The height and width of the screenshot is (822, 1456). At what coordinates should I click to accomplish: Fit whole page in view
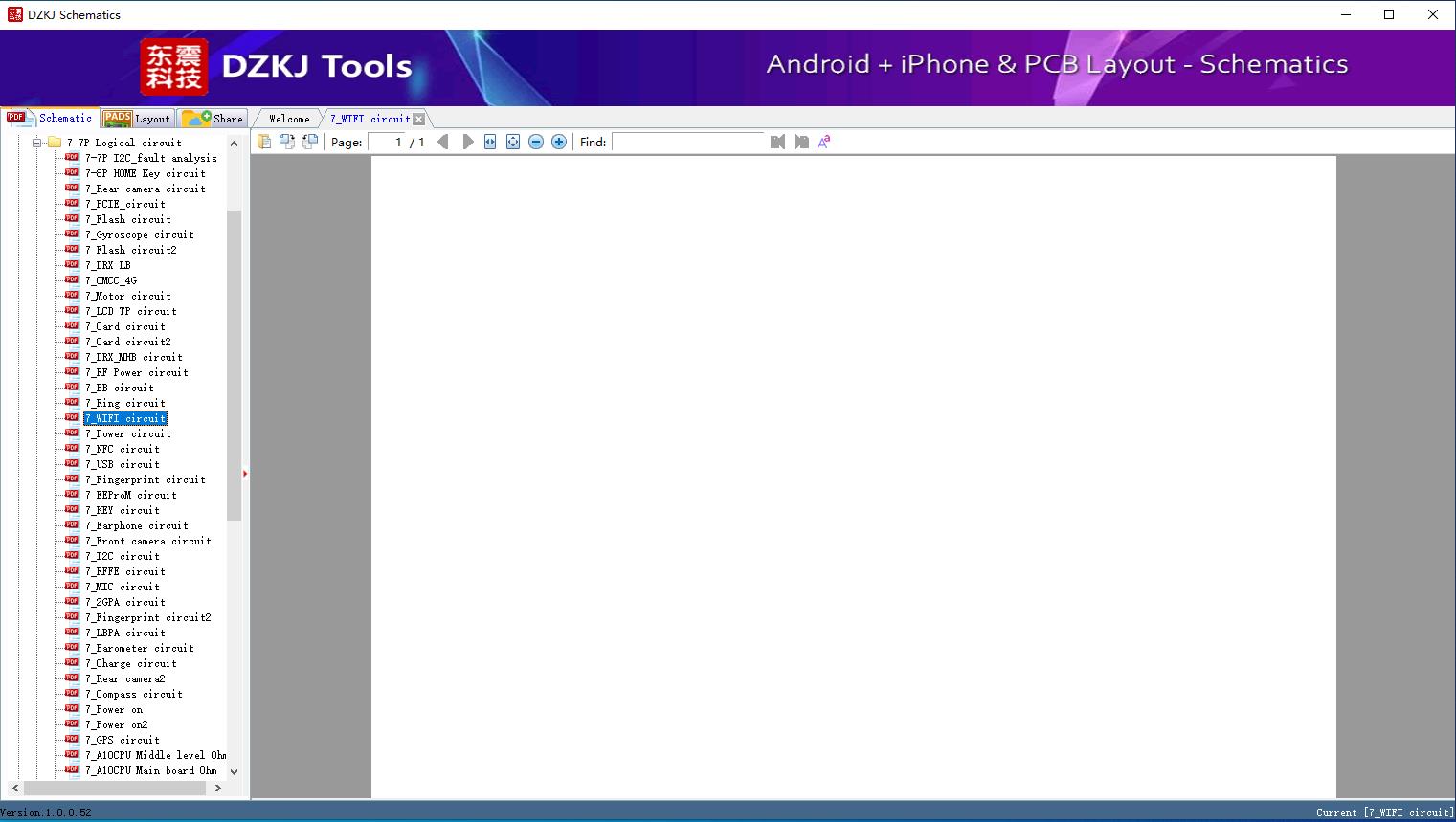513,142
